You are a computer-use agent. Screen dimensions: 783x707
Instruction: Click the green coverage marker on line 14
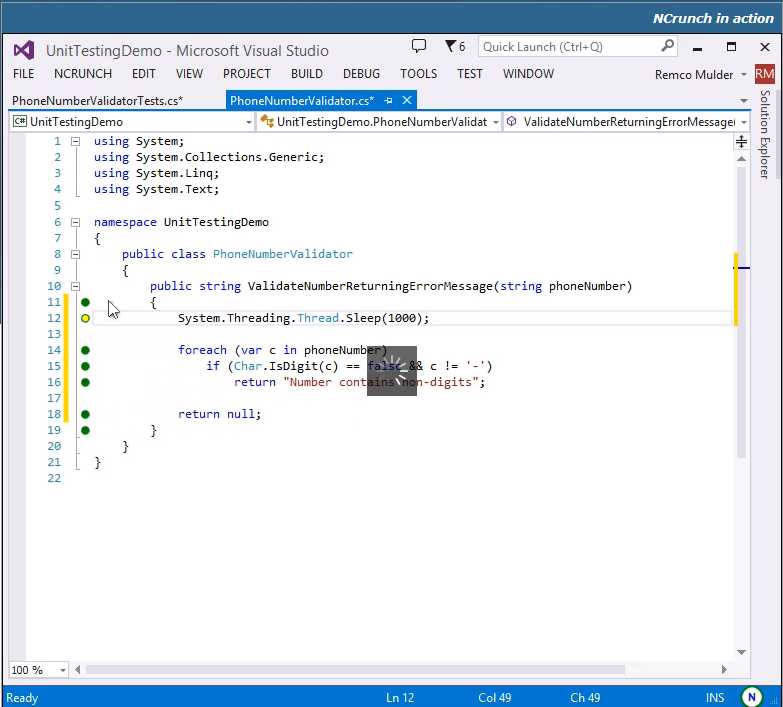click(x=85, y=350)
